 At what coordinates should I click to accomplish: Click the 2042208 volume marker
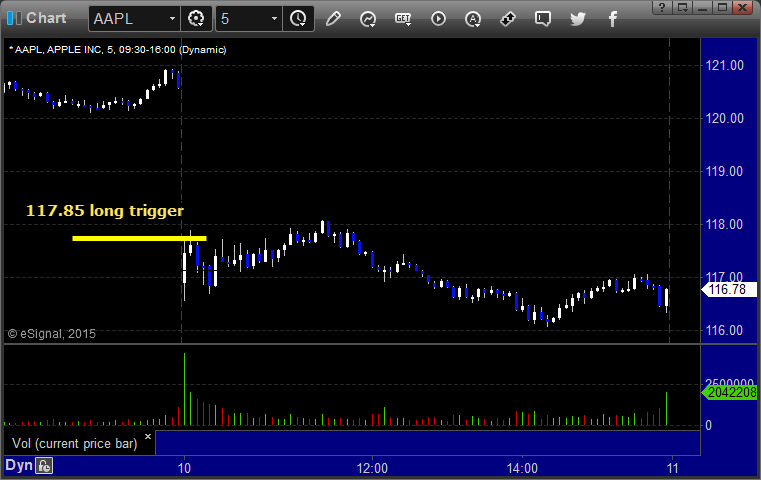(729, 393)
